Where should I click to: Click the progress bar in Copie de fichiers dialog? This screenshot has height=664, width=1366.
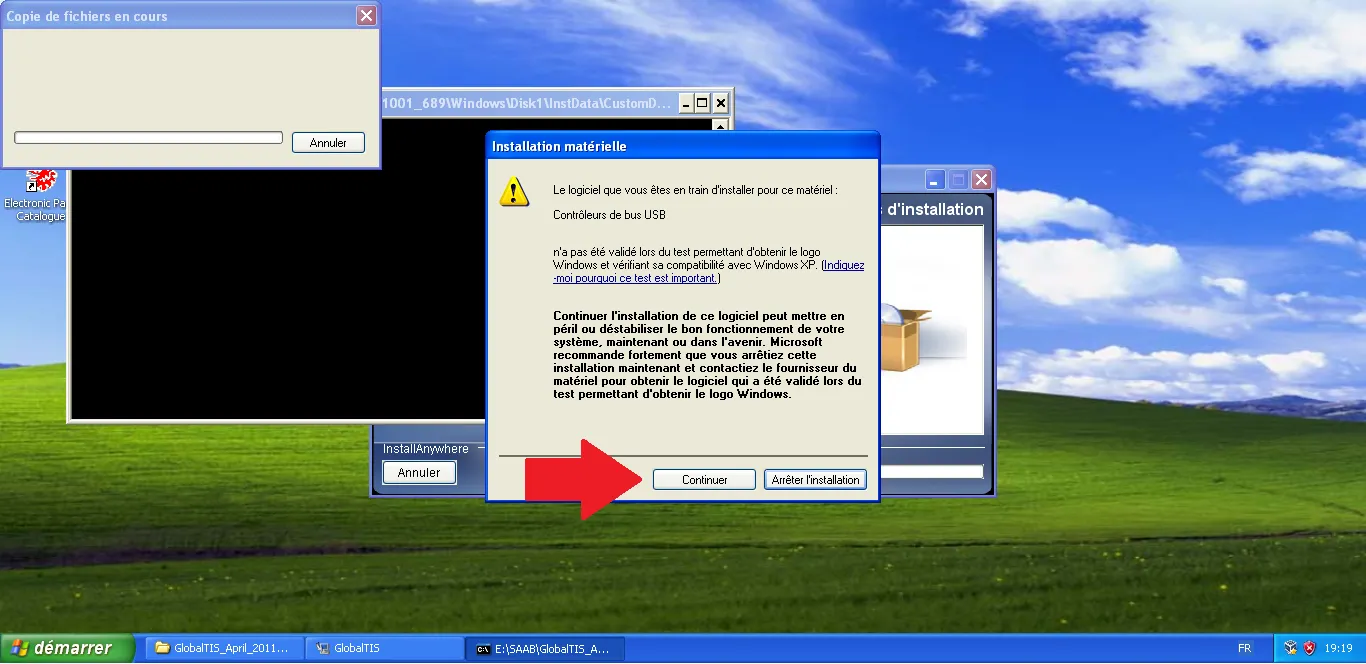147,136
